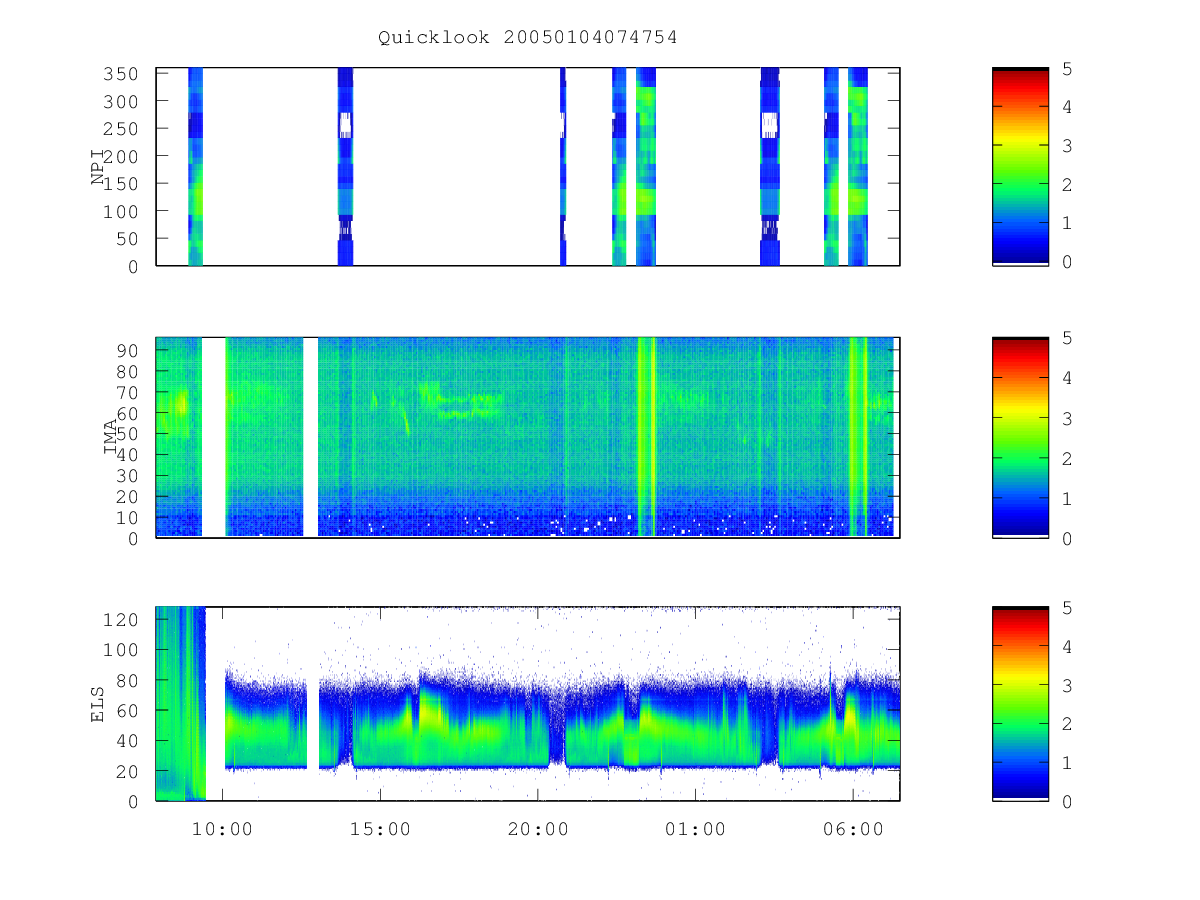Click the "06:00" time axis tick label
The image size is (1200, 900).
853,829
